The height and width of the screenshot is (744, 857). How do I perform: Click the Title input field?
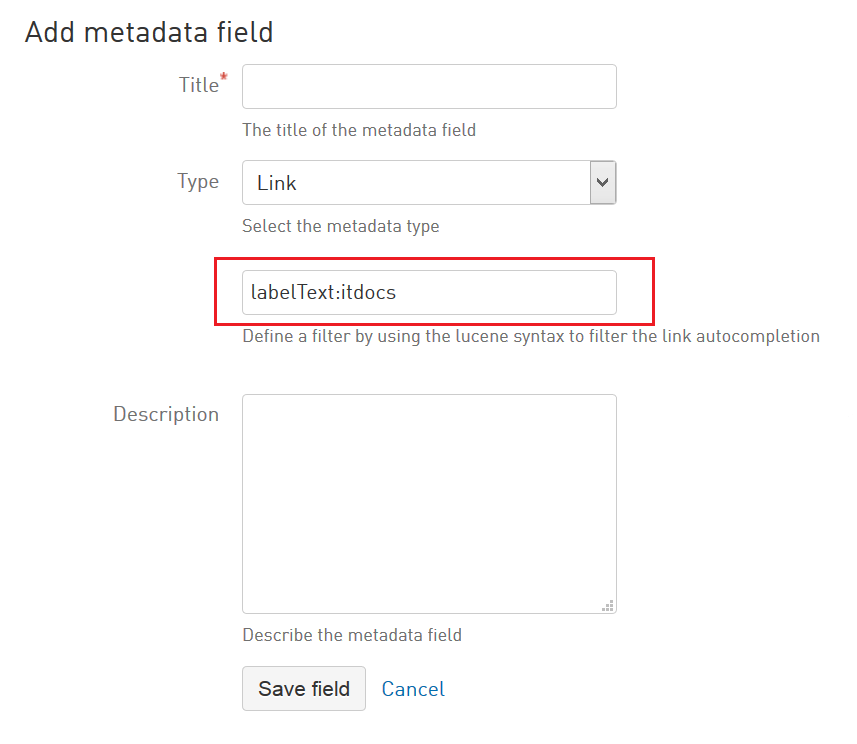(x=429, y=87)
